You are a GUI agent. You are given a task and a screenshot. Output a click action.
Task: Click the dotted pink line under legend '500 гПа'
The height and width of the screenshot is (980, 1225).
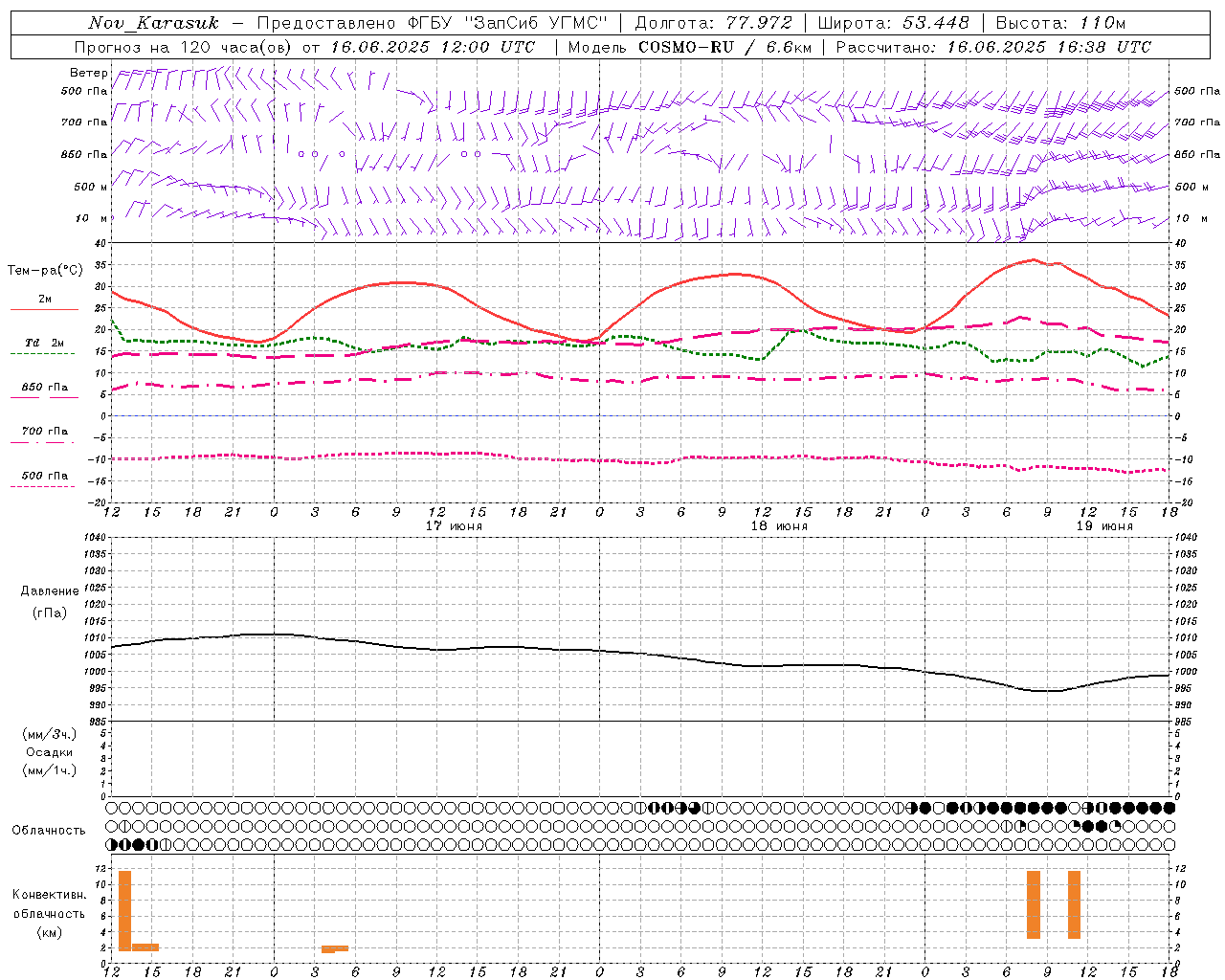click(x=43, y=486)
